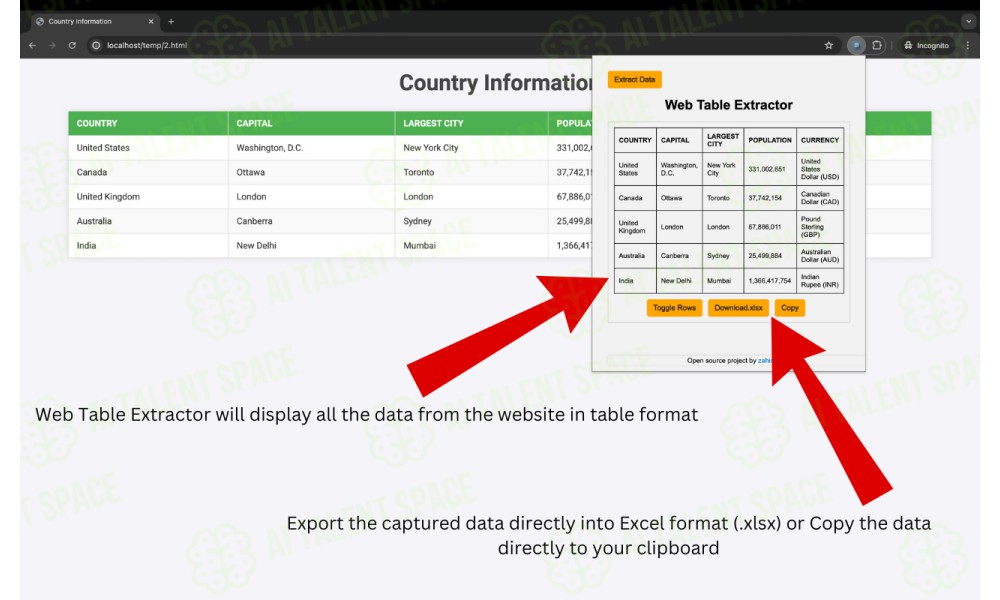The image size is (1000, 600).
Task: Click the site info icon in address bar
Action: pyautogui.click(x=96, y=45)
